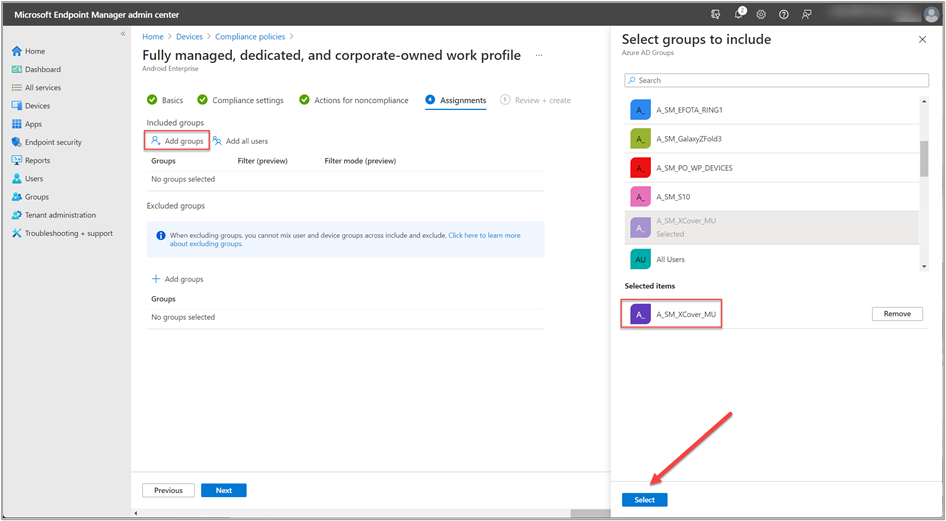Image resolution: width=946 pixels, height=521 pixels.
Task: Click A_SM_XCover_MU under Selected items
Action: pos(671,314)
